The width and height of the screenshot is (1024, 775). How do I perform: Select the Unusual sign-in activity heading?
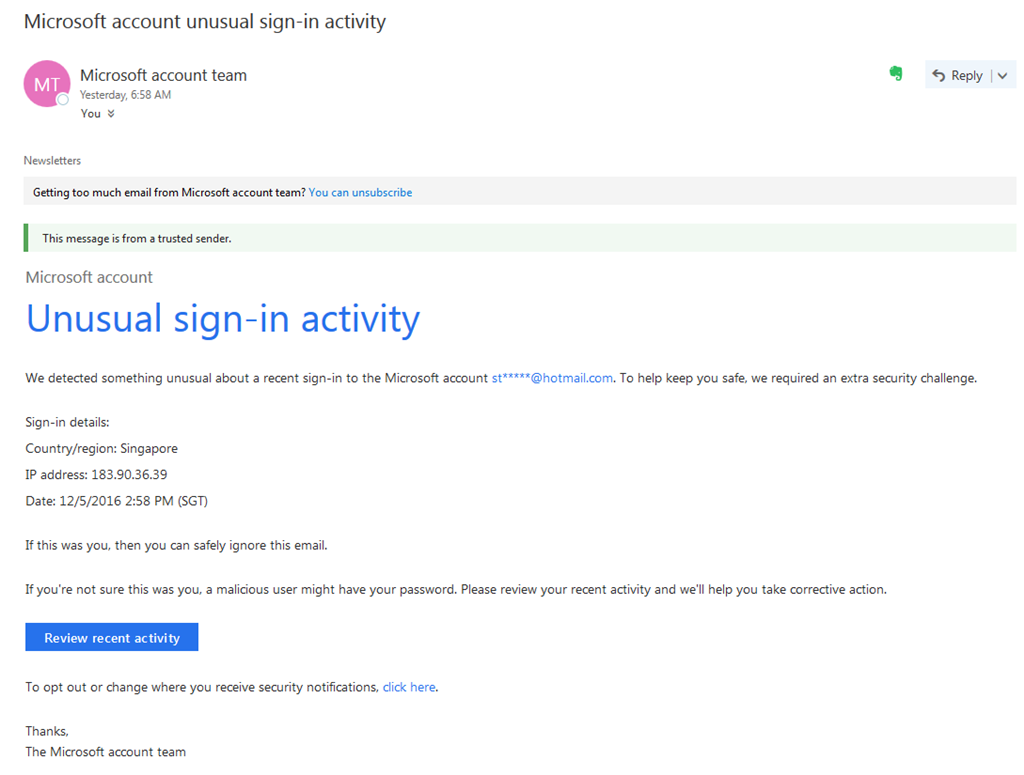pos(222,319)
